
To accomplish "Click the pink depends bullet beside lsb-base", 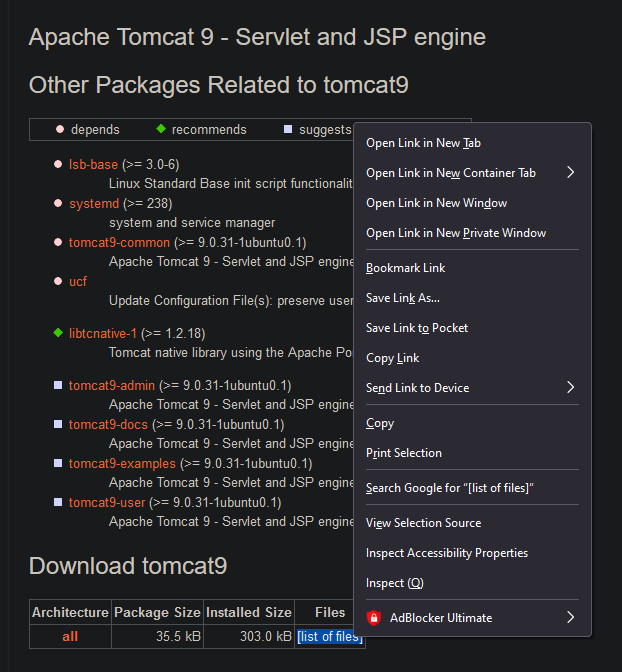I will pyautogui.click(x=58, y=164).
